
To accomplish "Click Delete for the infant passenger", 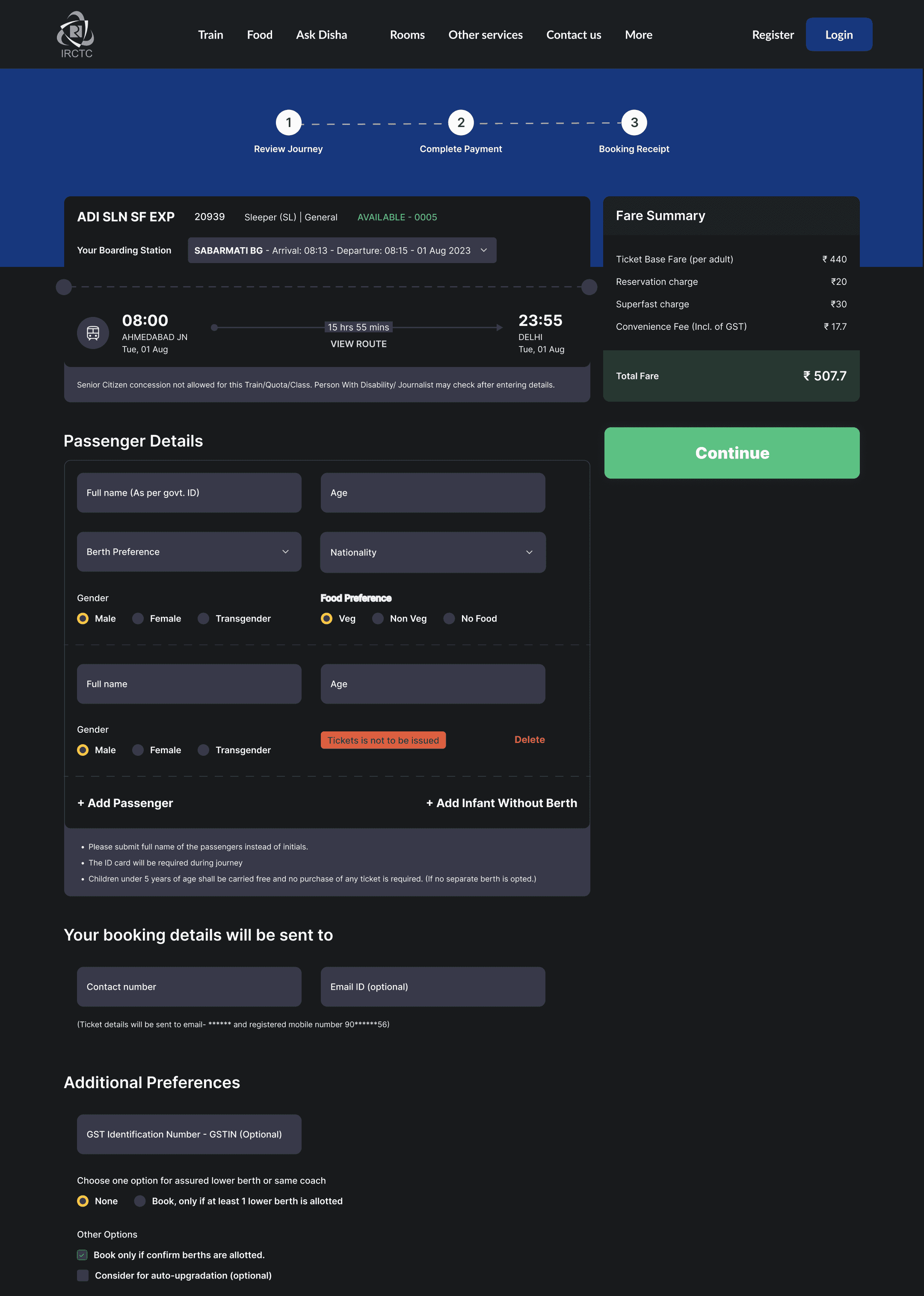I will coord(529,740).
